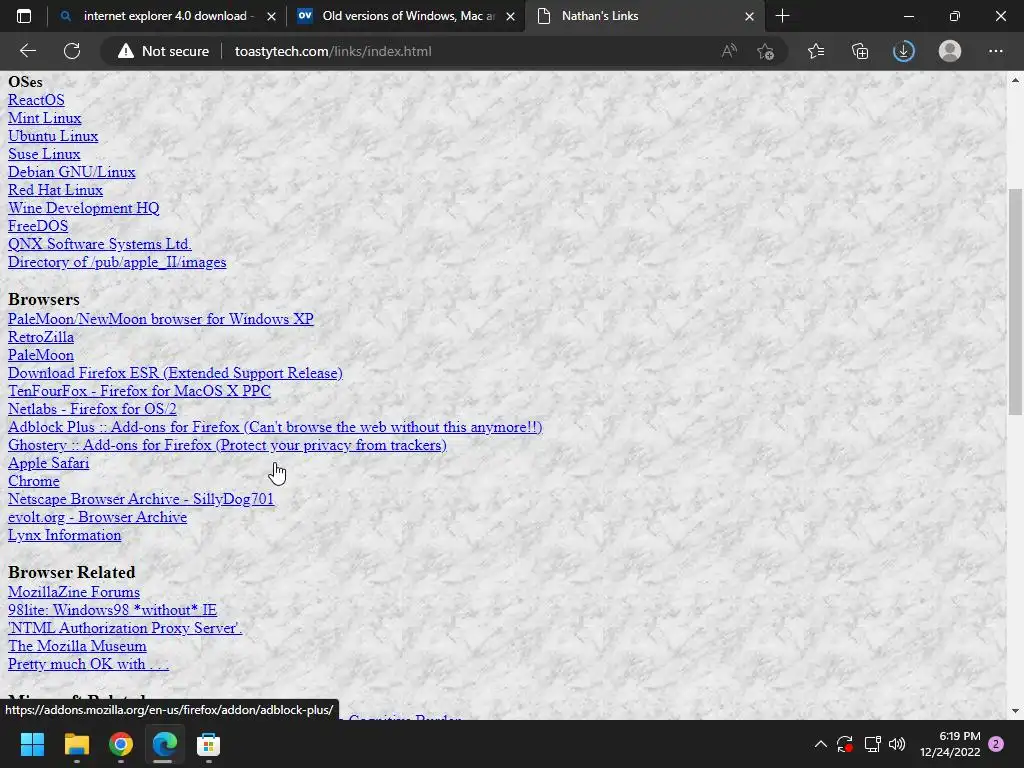Open volume speaker tray icon
Screen dimensions: 1024x768
897,744
